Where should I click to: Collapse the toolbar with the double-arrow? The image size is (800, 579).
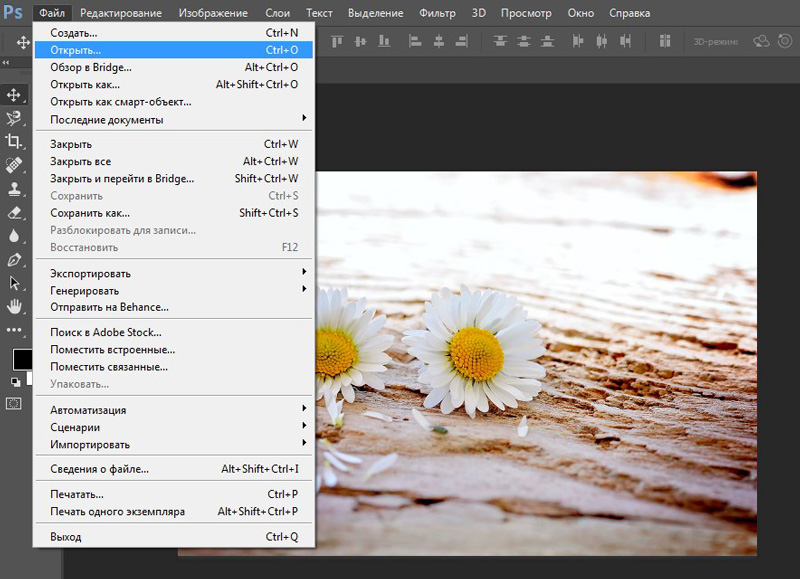6,63
